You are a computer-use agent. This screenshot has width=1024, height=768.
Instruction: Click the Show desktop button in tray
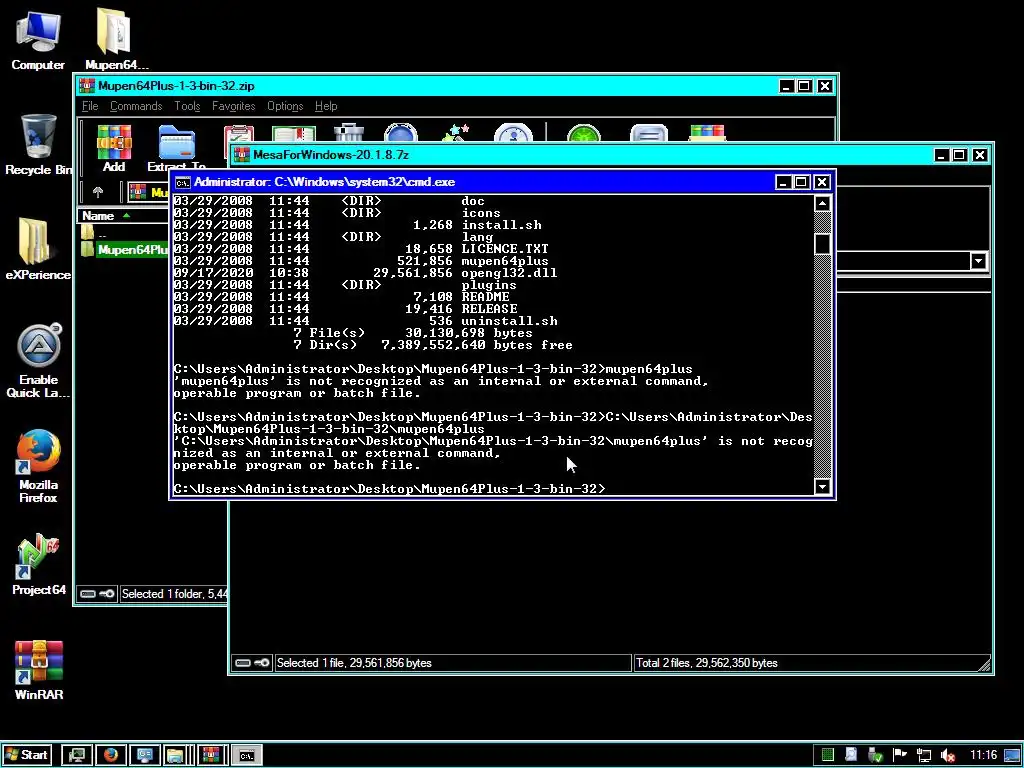1012,756
